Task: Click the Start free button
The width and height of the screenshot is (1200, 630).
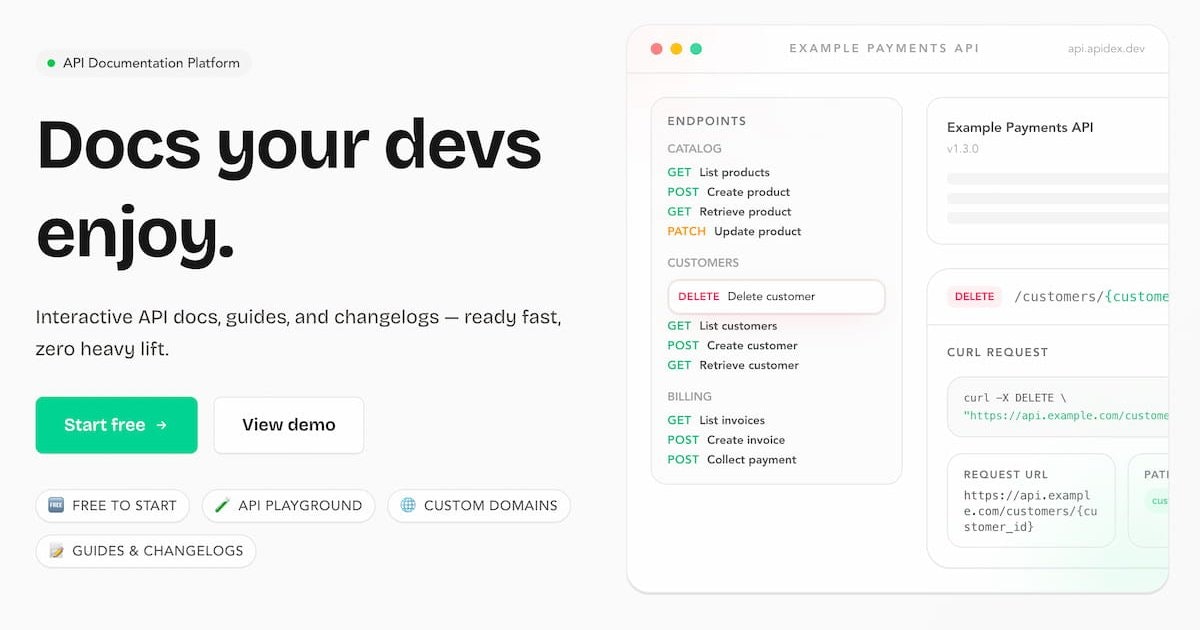Action: 116,425
